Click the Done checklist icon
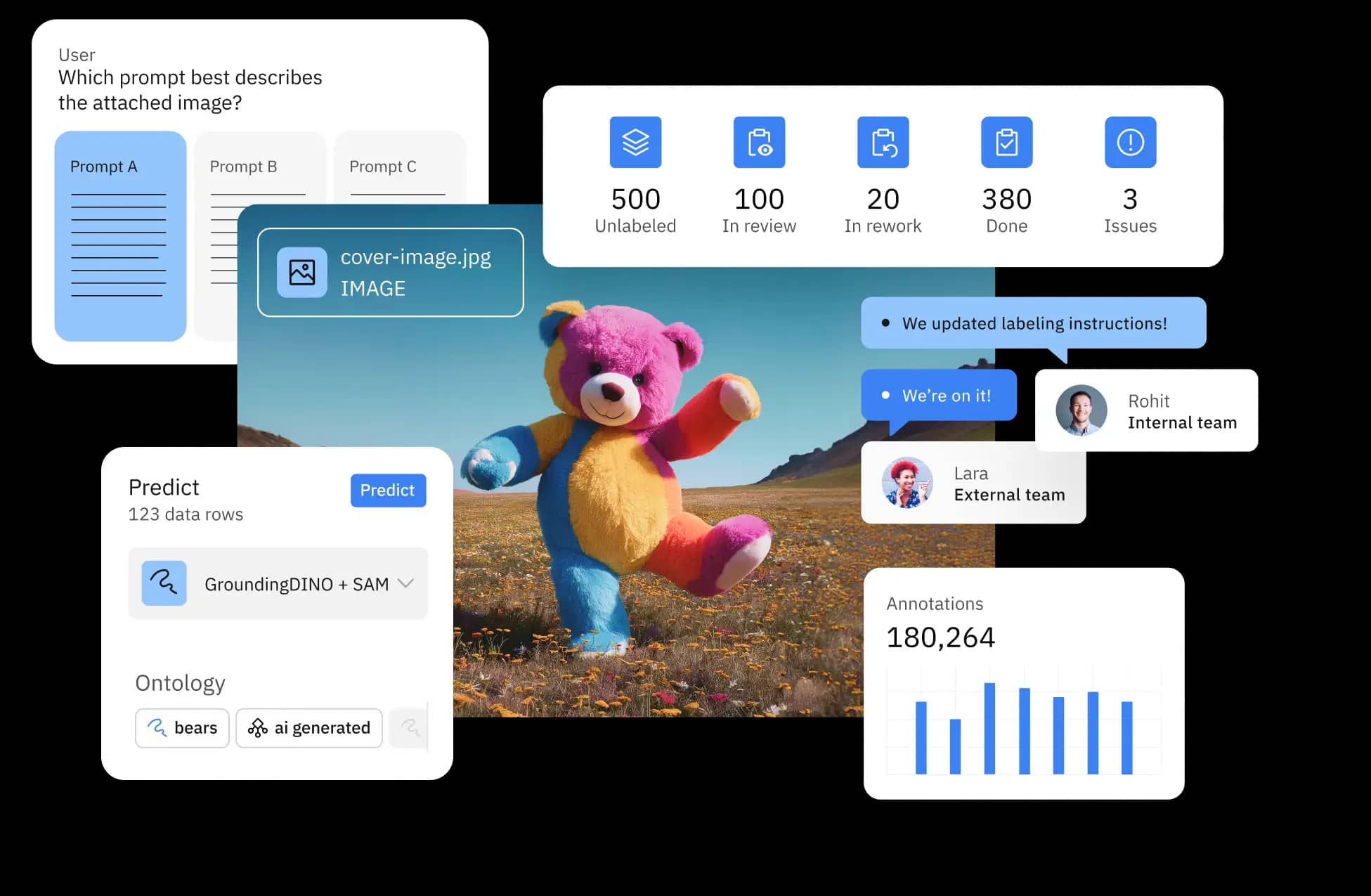 click(x=1006, y=142)
